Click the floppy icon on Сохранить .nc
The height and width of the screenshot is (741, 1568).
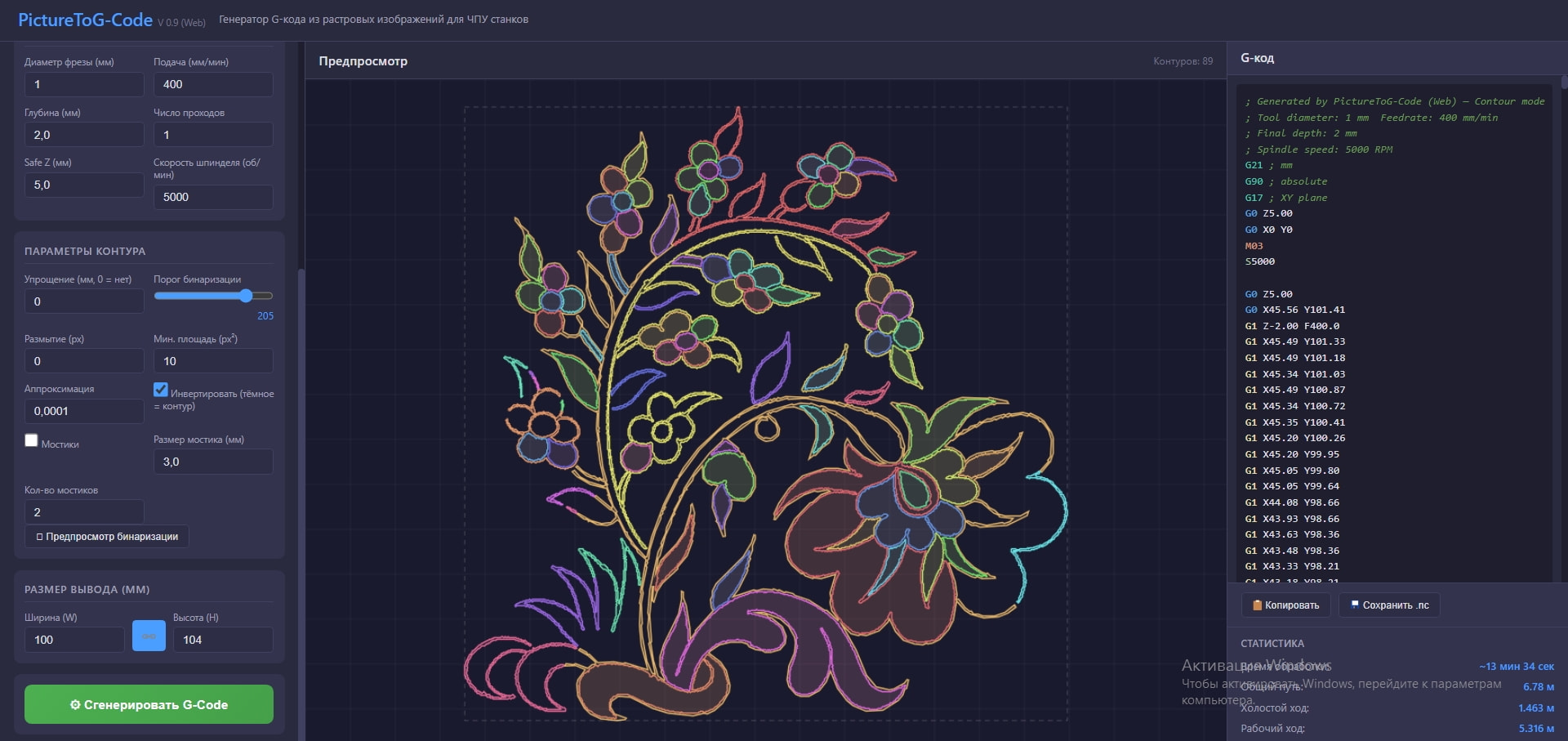click(1355, 605)
